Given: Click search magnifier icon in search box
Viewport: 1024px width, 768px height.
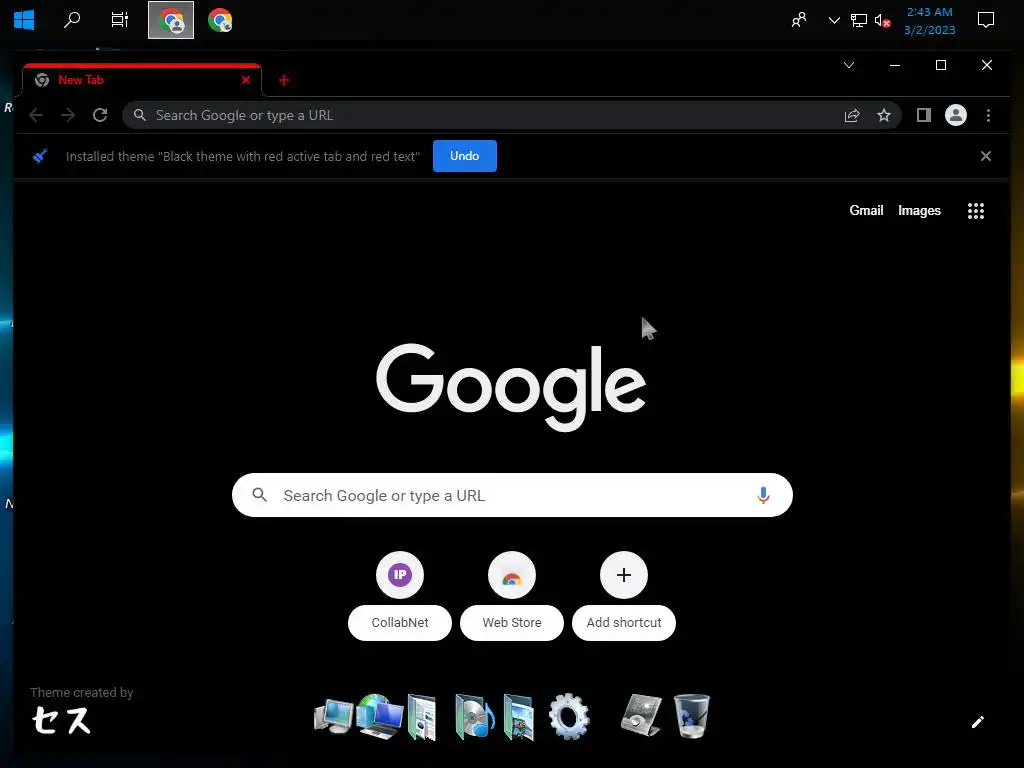Looking at the screenshot, I should coord(259,495).
